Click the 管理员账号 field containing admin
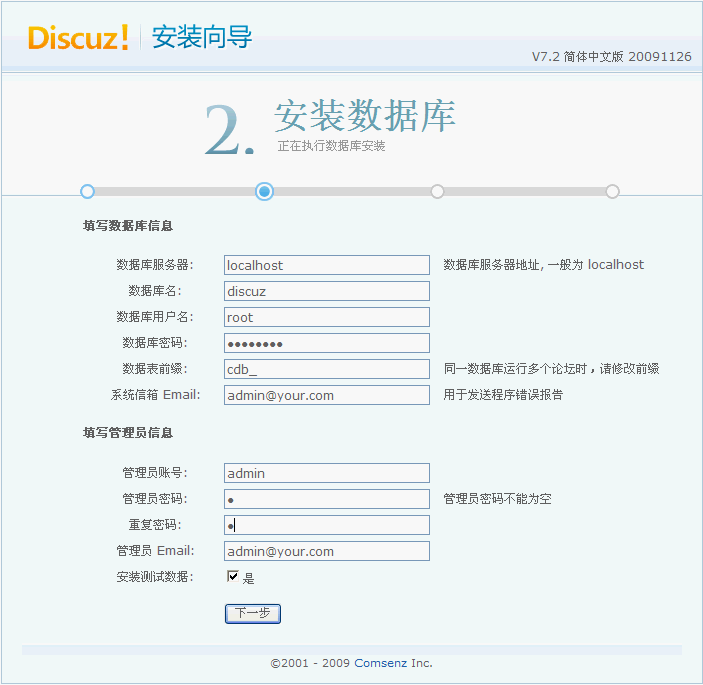 [x=326, y=473]
